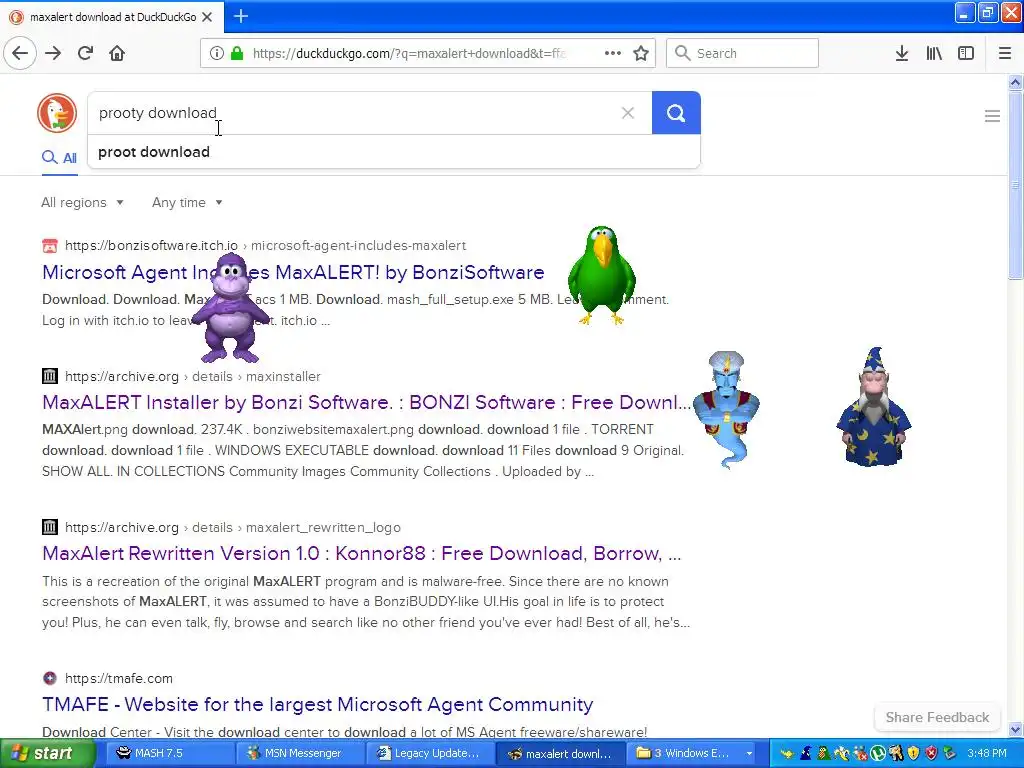Expand the All regions filter

coord(82,202)
